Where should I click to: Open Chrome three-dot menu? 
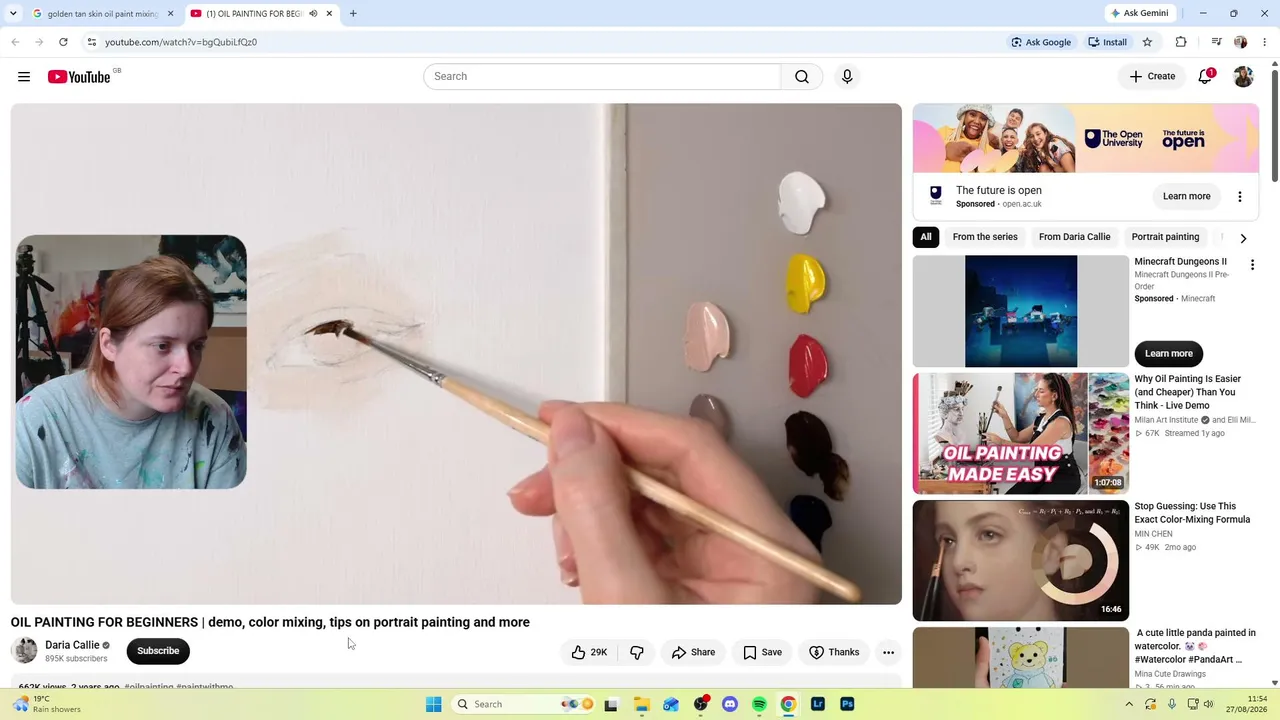[x=1265, y=42]
